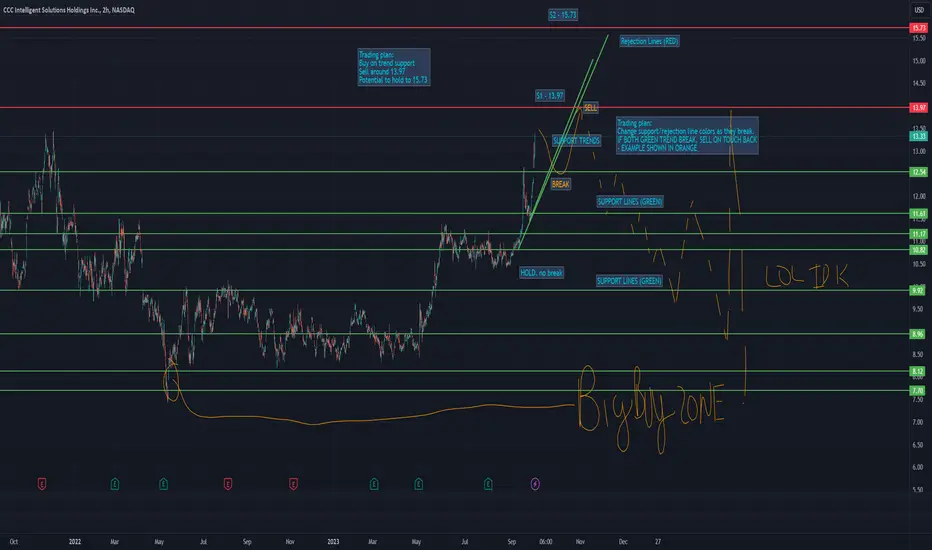Select the green 10.82 price level label
The image size is (932, 550).
pos(919,250)
